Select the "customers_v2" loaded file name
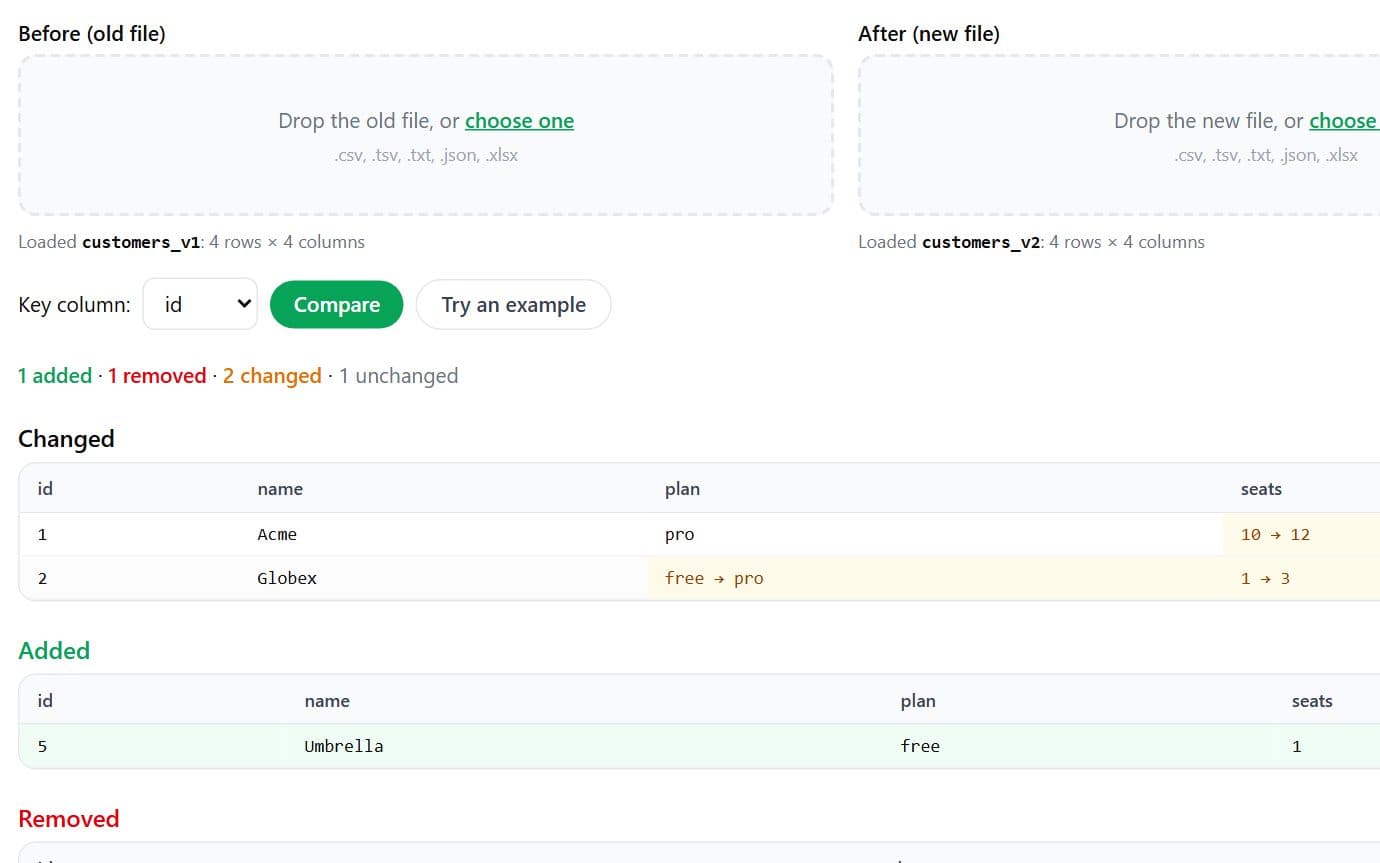 [981, 242]
